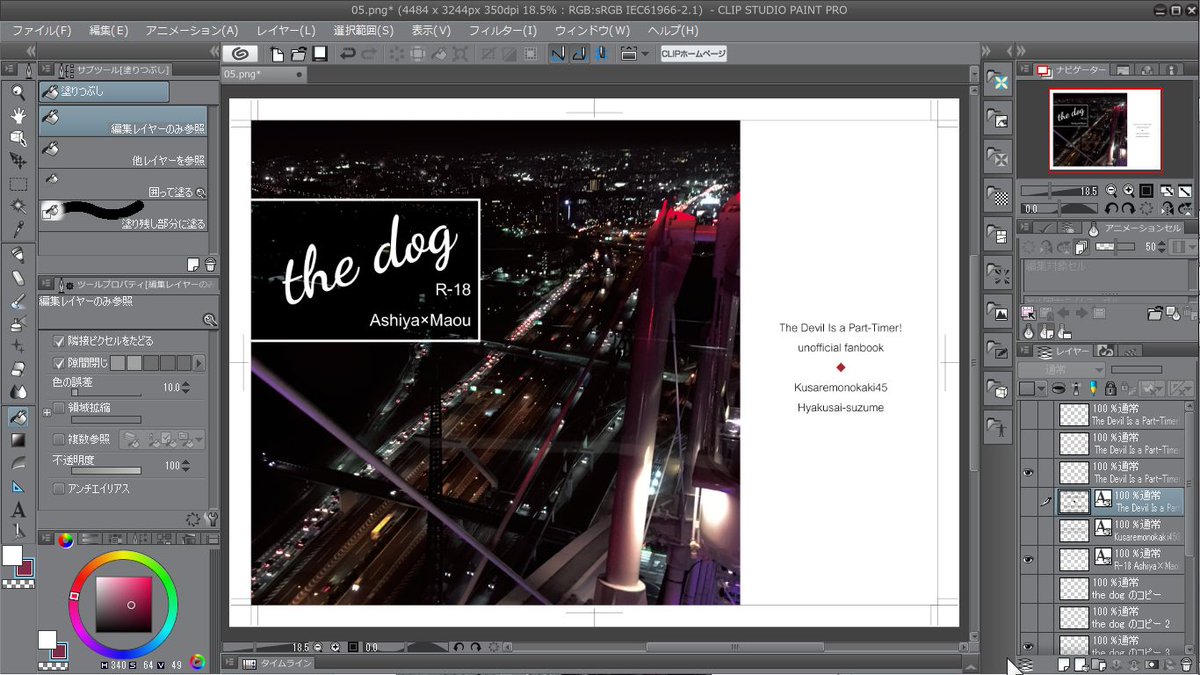1200x675 pixels.
Task: Select the Hand move tool
Action: click(x=18, y=115)
